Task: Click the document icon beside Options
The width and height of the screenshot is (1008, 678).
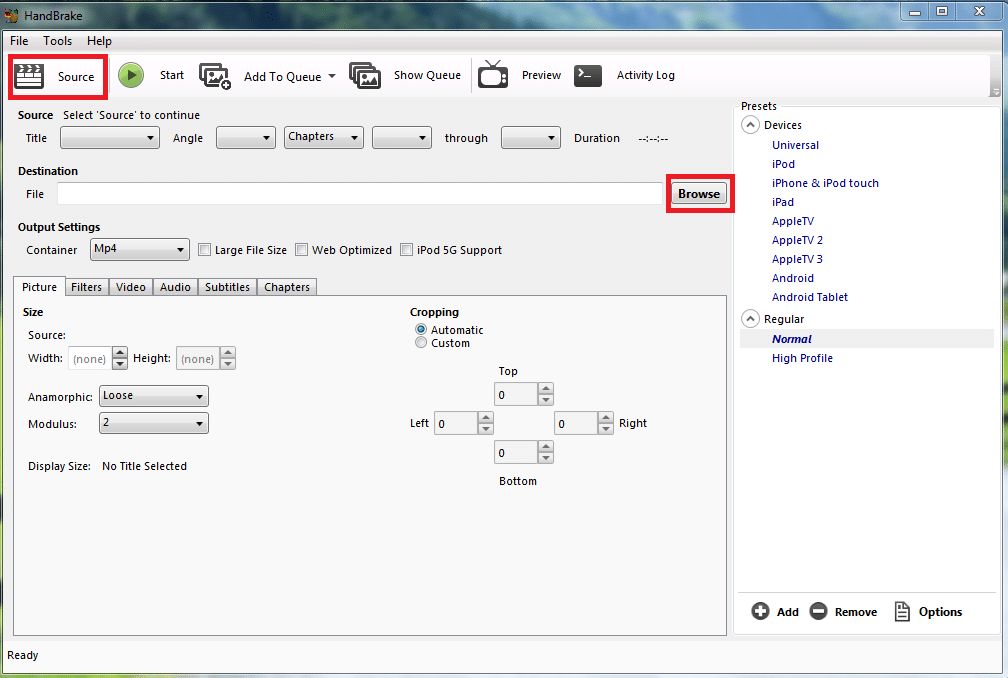Action: (x=902, y=611)
